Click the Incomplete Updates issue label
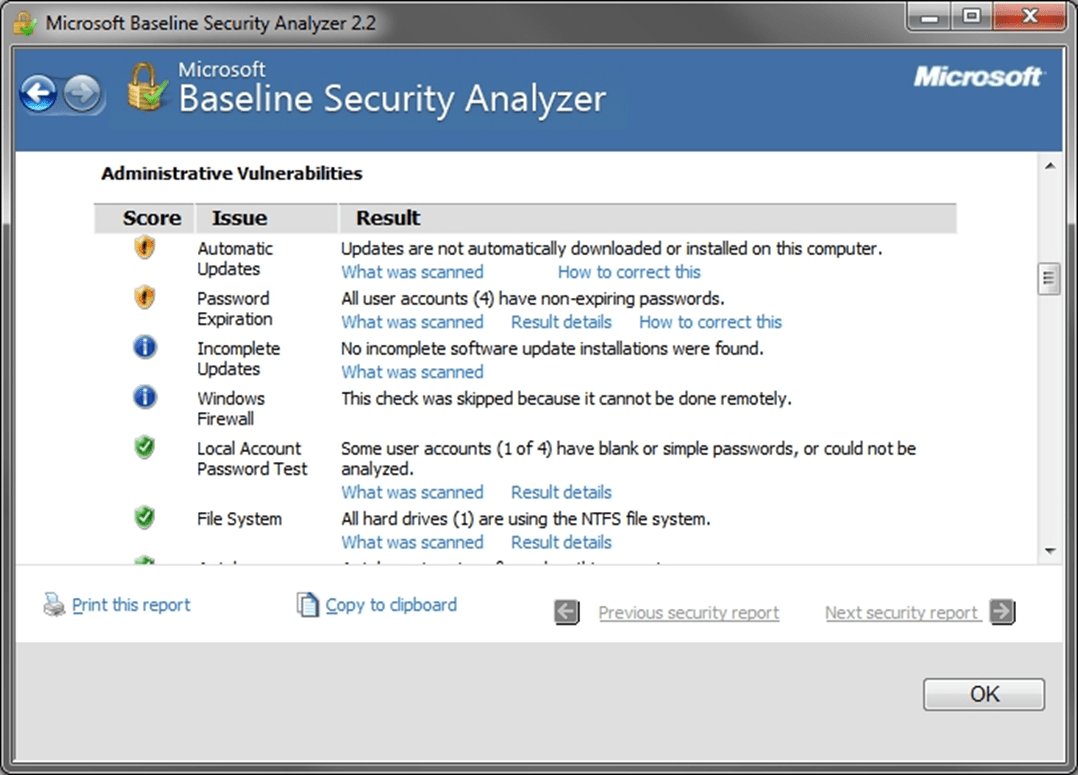 pyautogui.click(x=239, y=358)
